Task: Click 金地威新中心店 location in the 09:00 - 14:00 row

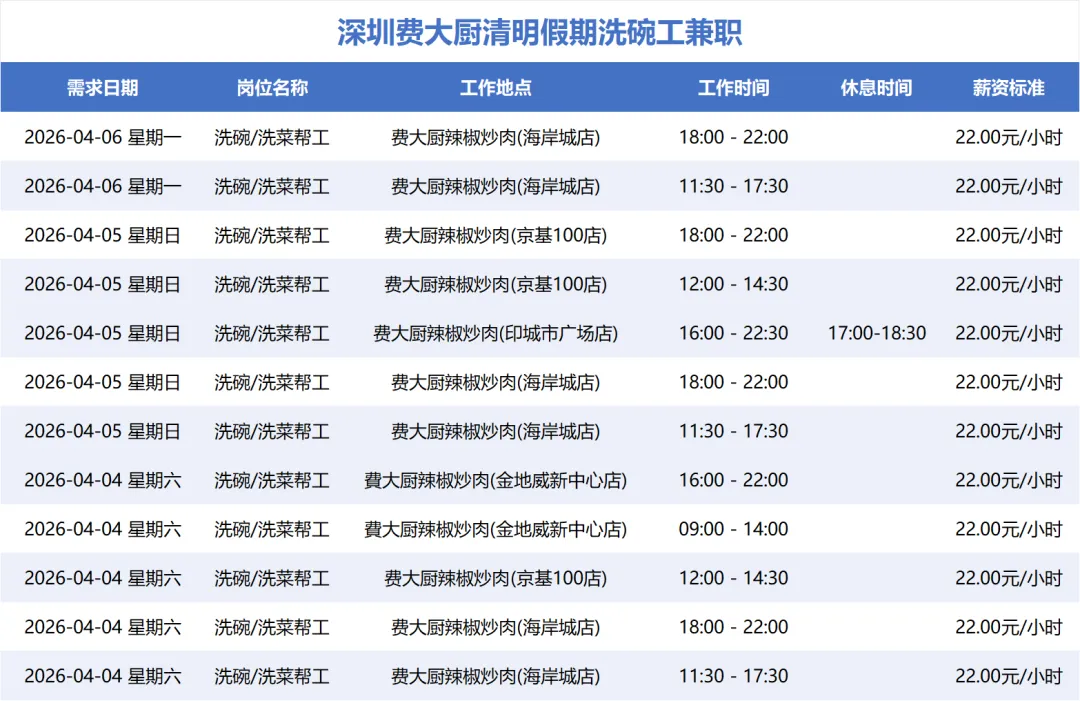Action: pos(496,529)
